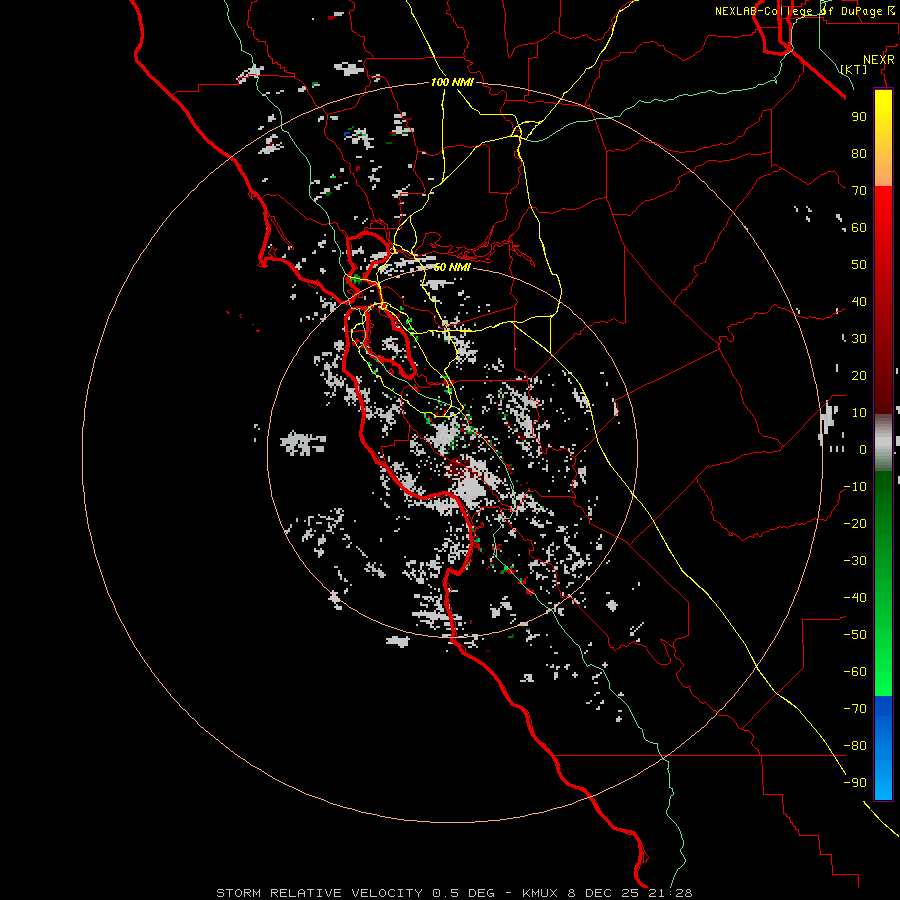Select the 70 value on velocity scale
Screen dimensions: 900x900
pyautogui.click(x=859, y=191)
